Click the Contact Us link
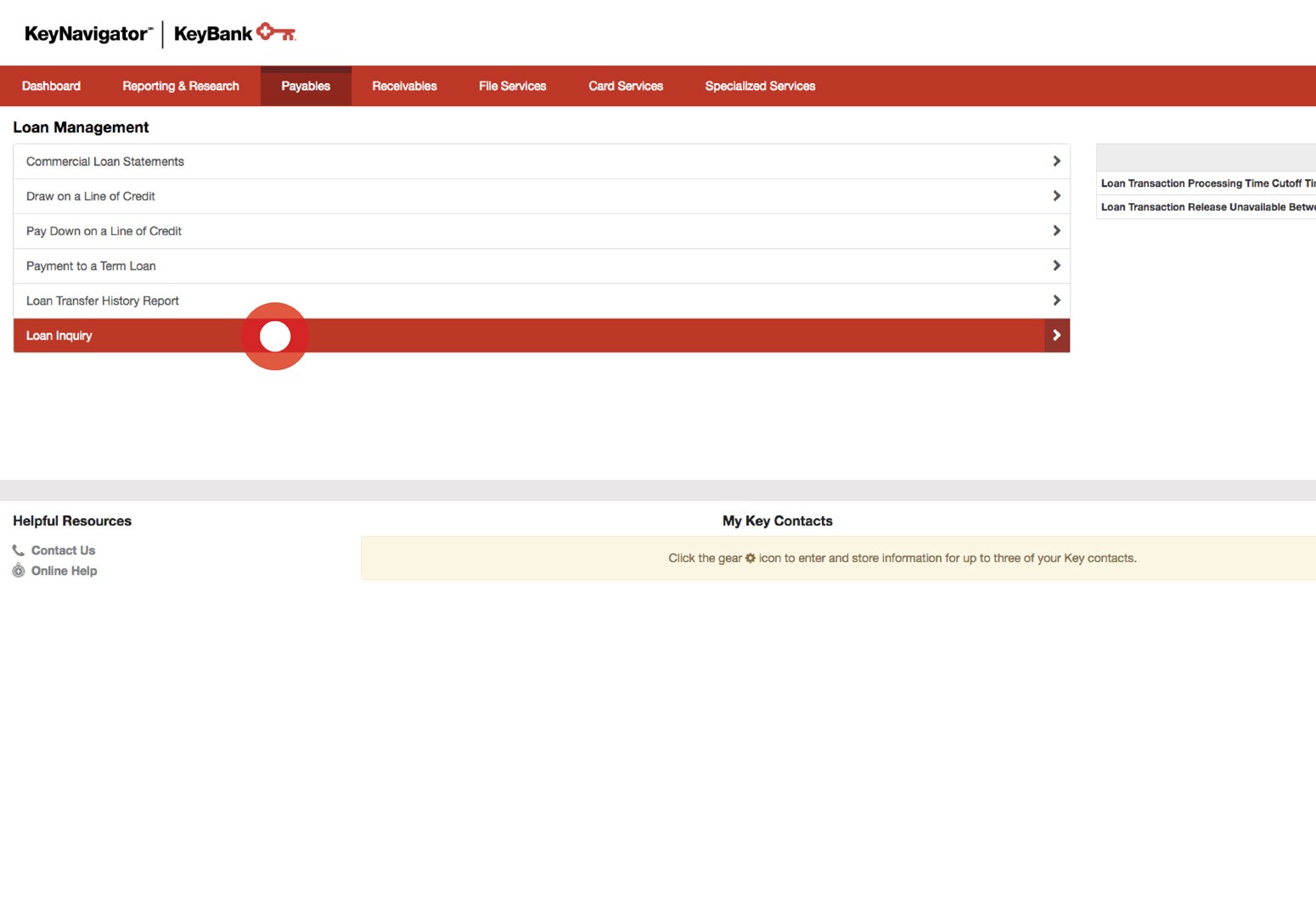The width and height of the screenshot is (1316, 923). (63, 549)
